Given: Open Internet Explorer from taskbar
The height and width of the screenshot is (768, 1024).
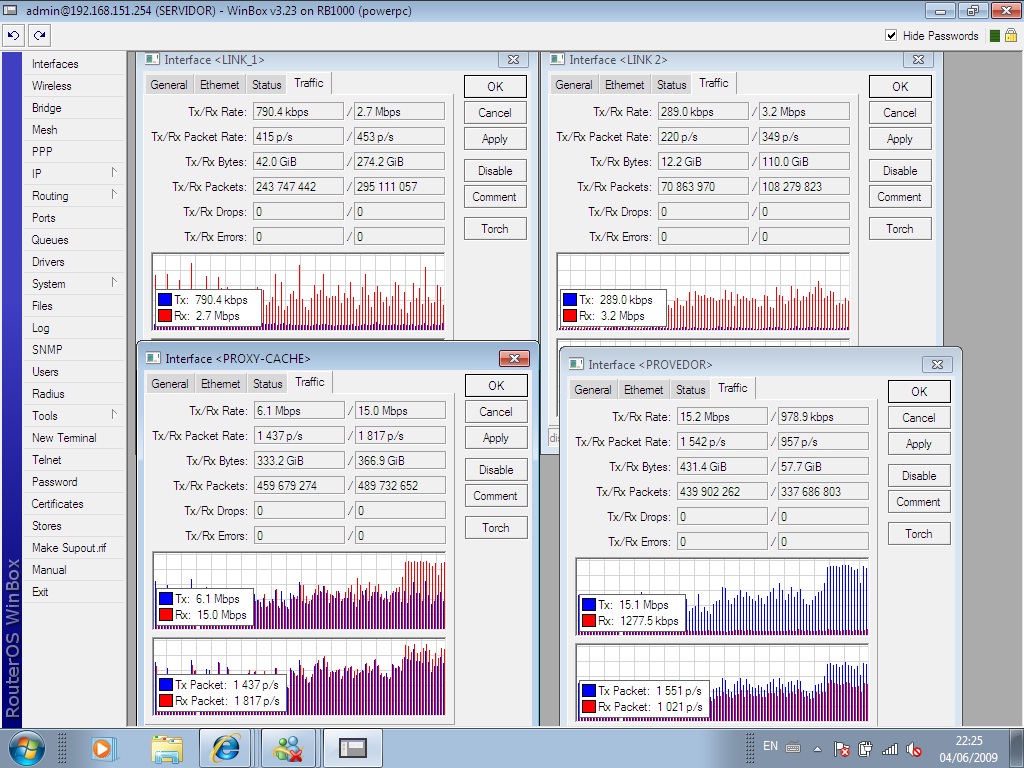Looking at the screenshot, I should pos(225,748).
